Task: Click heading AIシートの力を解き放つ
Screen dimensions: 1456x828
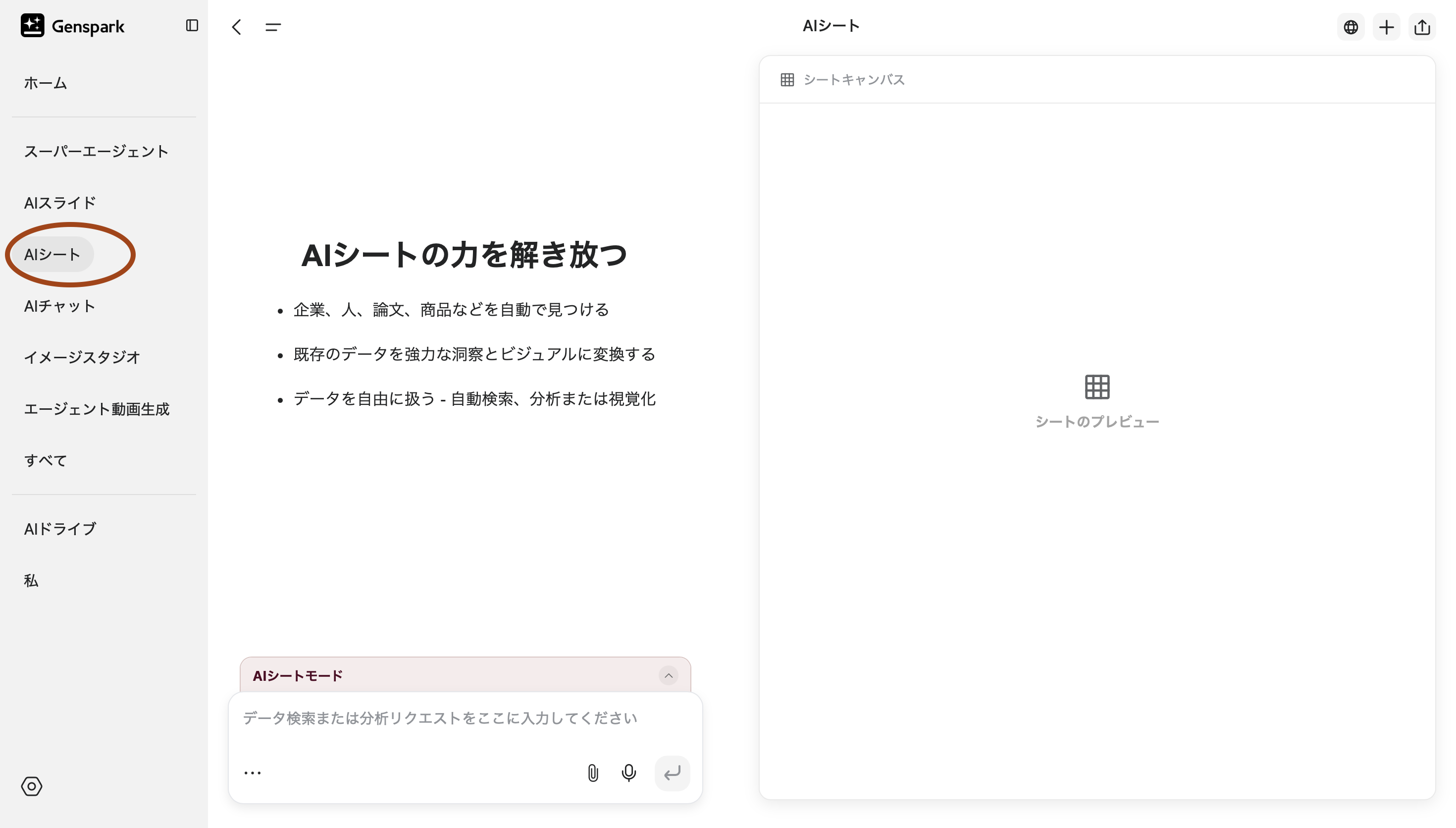Action: coord(464,254)
